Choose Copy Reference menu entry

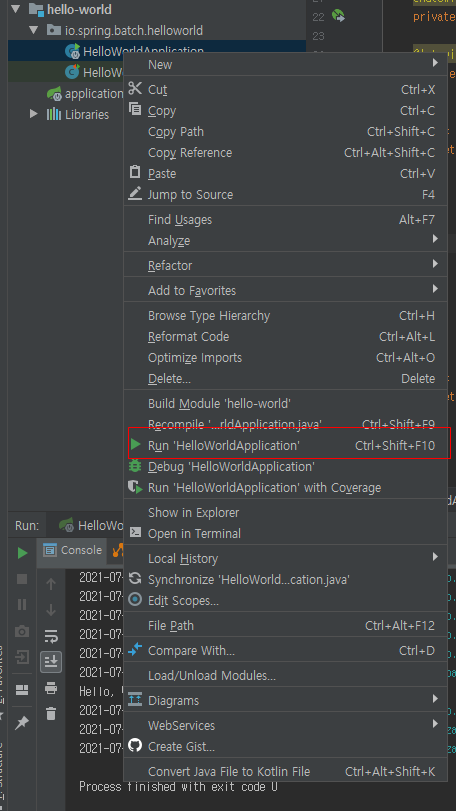[285, 153]
